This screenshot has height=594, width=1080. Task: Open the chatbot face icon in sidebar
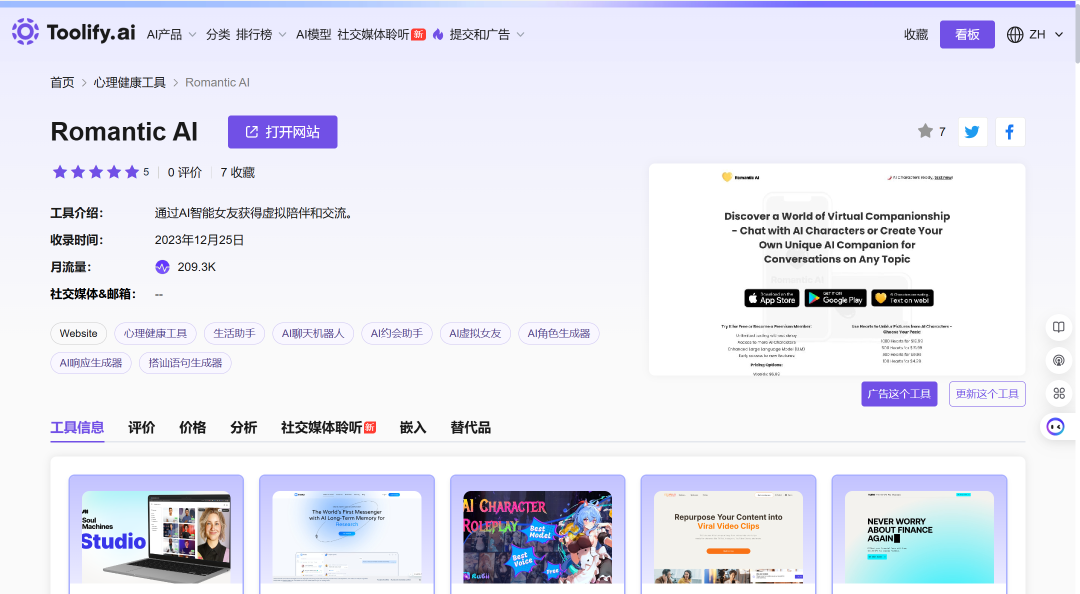tap(1055, 427)
